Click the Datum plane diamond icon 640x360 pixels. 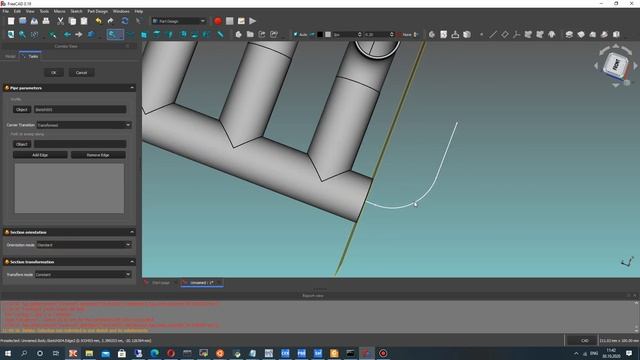point(505,35)
